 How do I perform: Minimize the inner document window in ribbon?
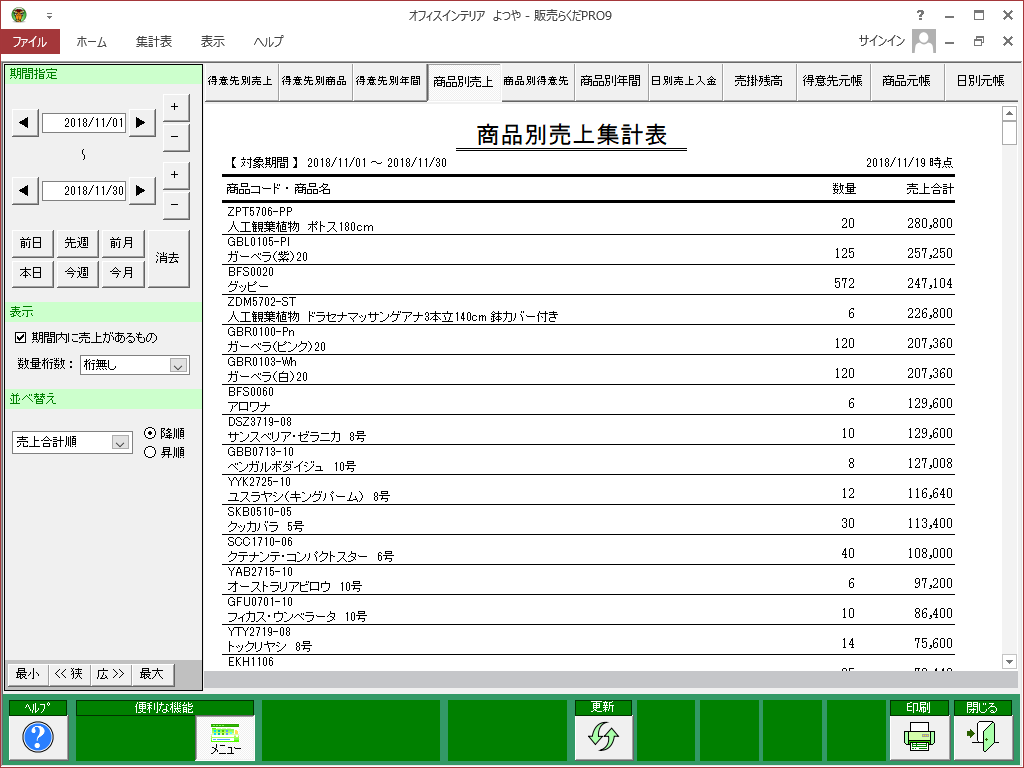pos(950,42)
